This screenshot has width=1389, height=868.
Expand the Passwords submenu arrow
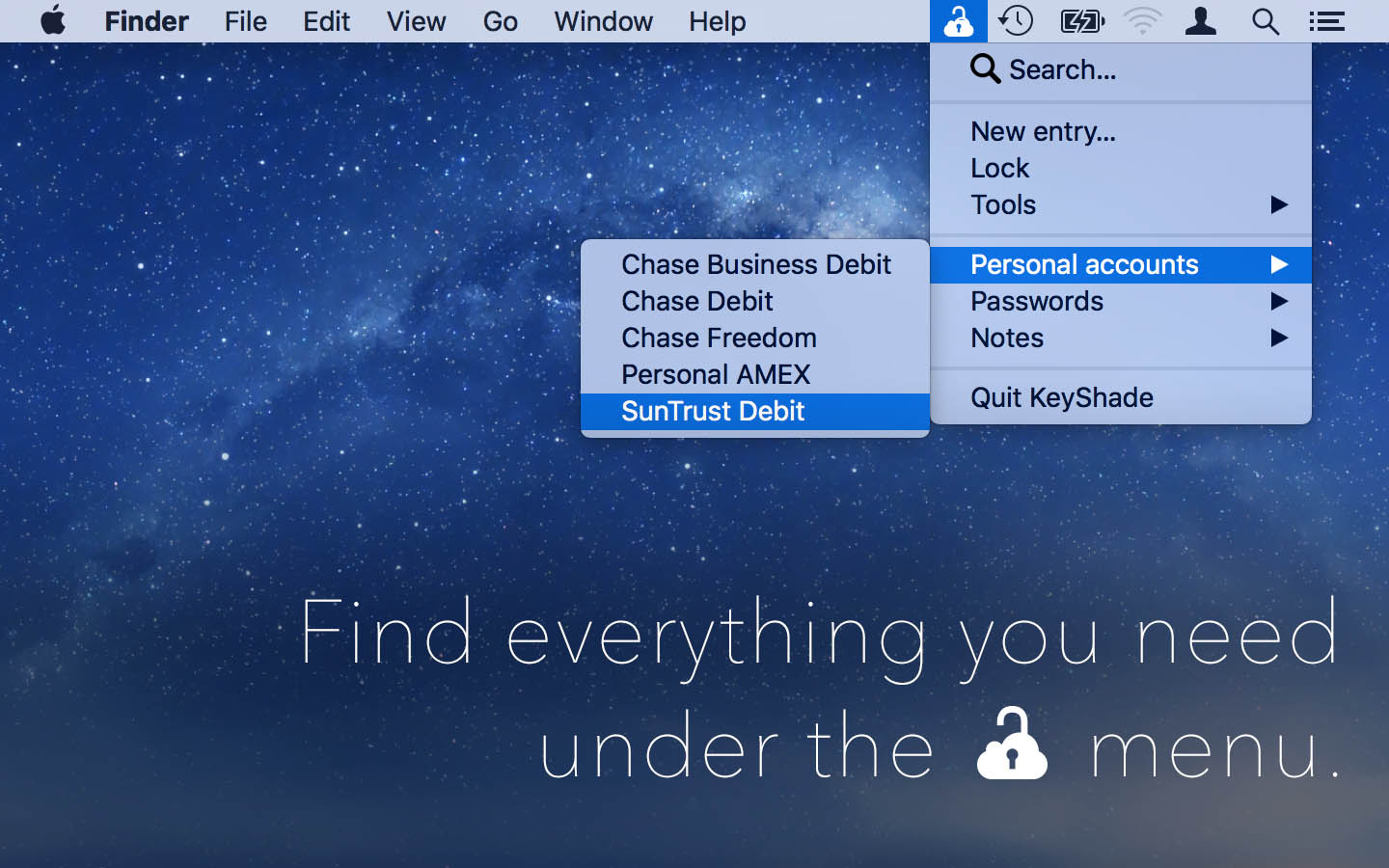point(1279,301)
